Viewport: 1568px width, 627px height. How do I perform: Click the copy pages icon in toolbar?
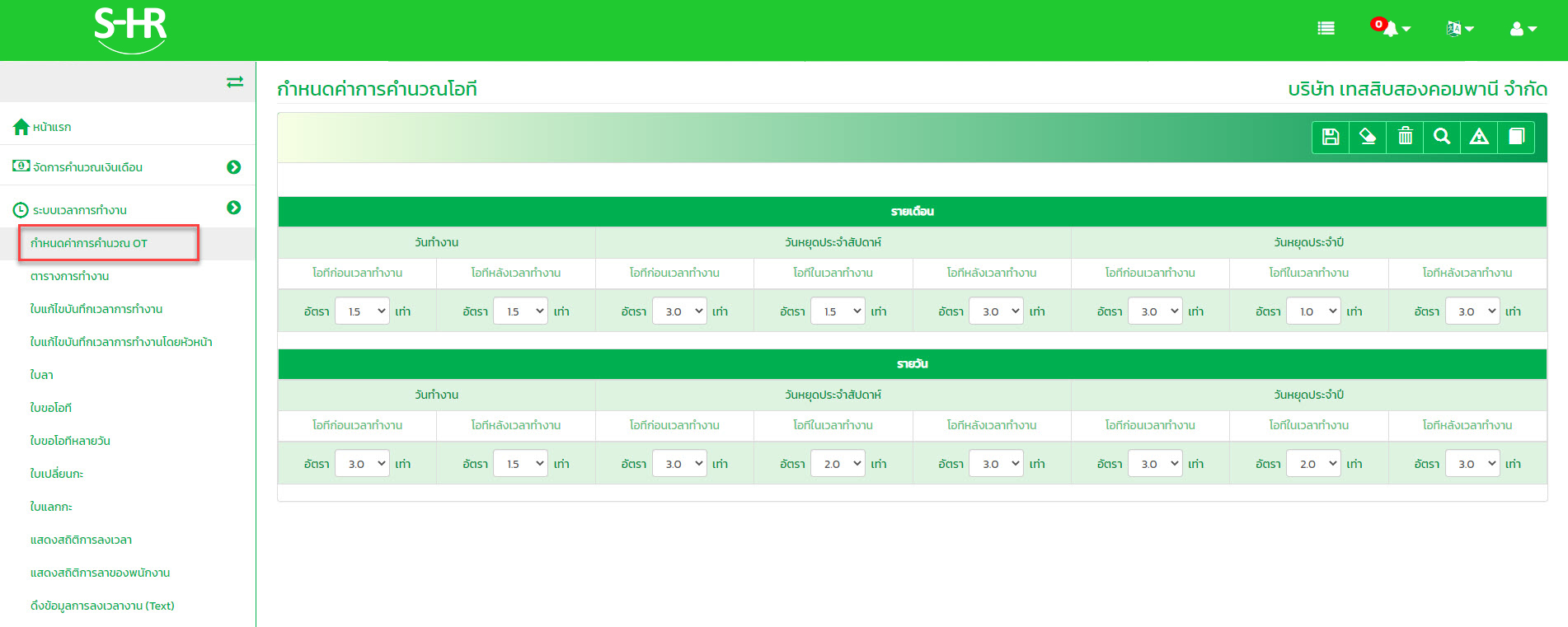point(1516,137)
